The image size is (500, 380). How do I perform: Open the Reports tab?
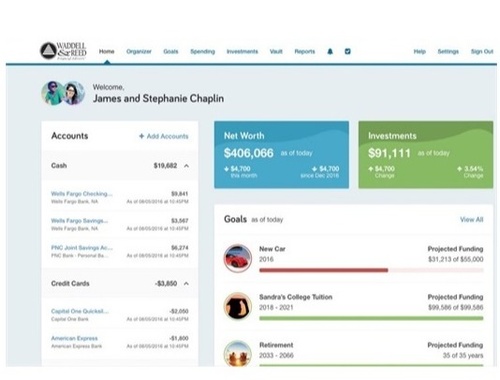[x=305, y=51]
